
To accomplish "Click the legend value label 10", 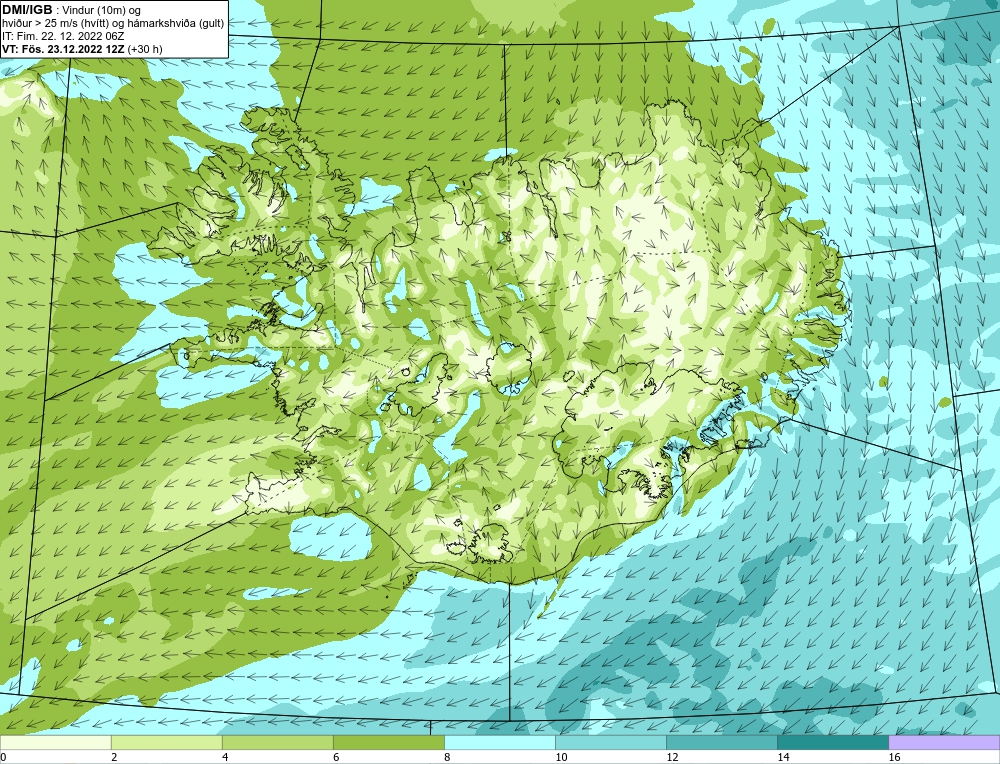I will tap(561, 757).
